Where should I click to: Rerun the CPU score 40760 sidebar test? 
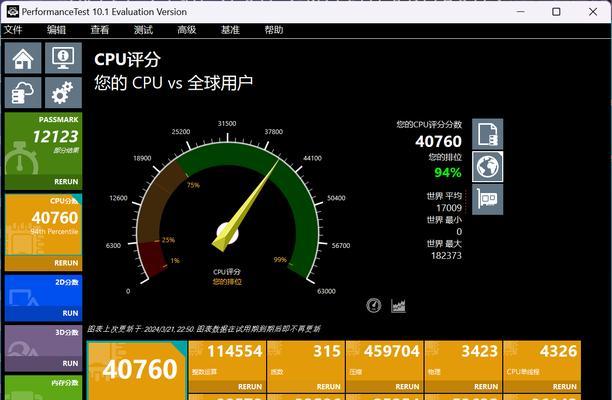click(x=66, y=263)
